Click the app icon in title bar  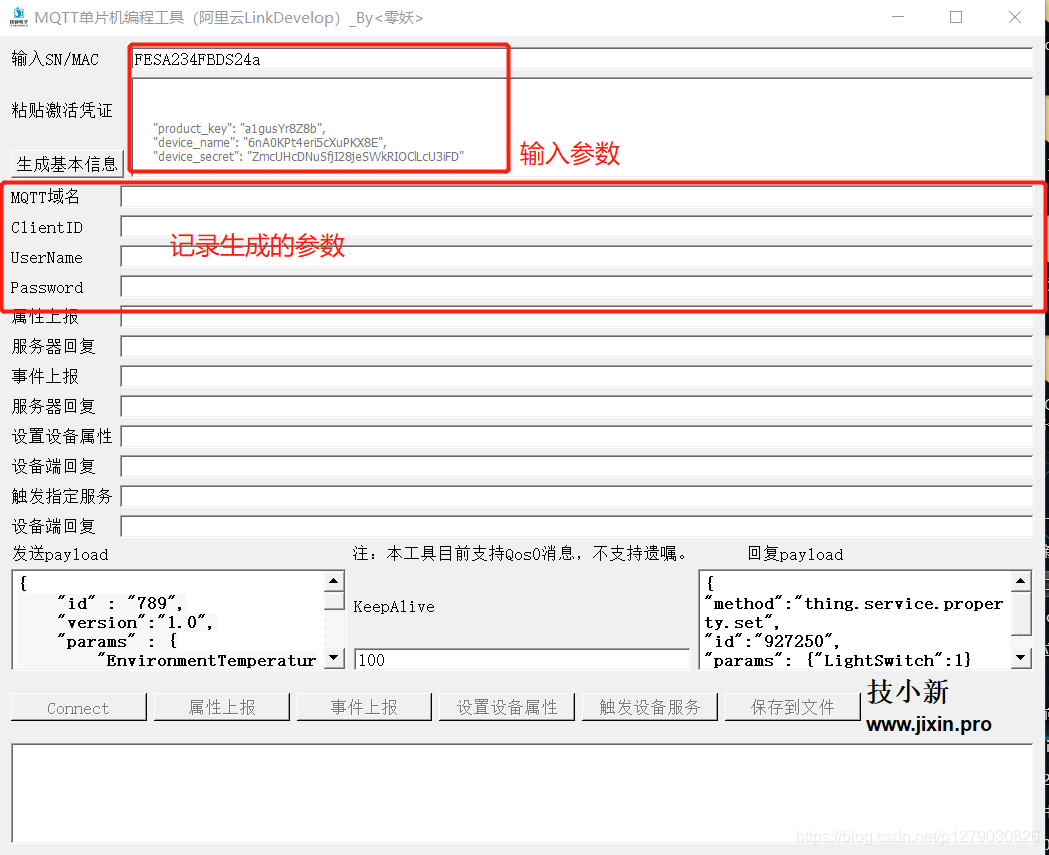(x=18, y=17)
